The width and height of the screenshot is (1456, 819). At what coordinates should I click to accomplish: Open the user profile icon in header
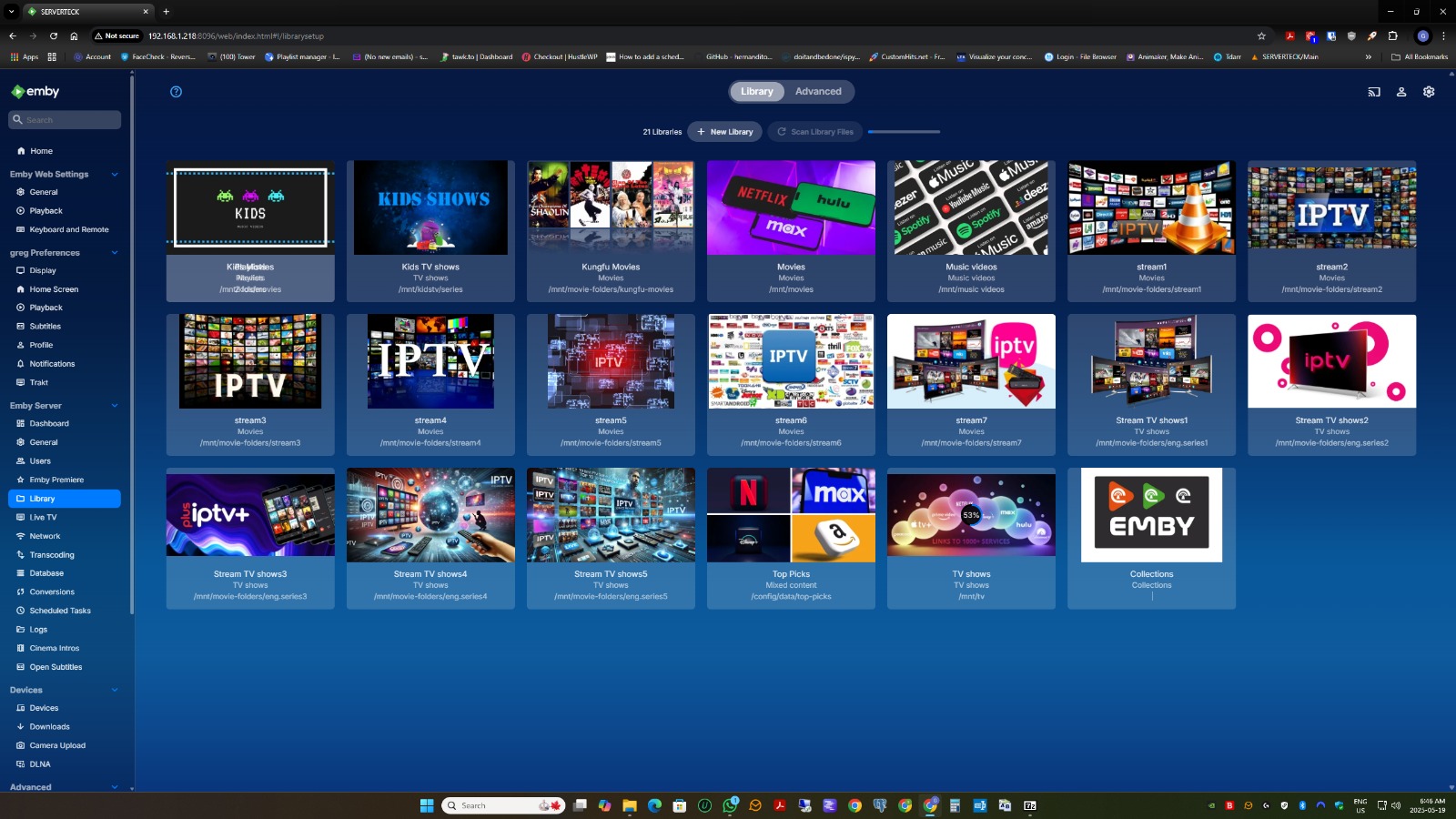click(1401, 92)
